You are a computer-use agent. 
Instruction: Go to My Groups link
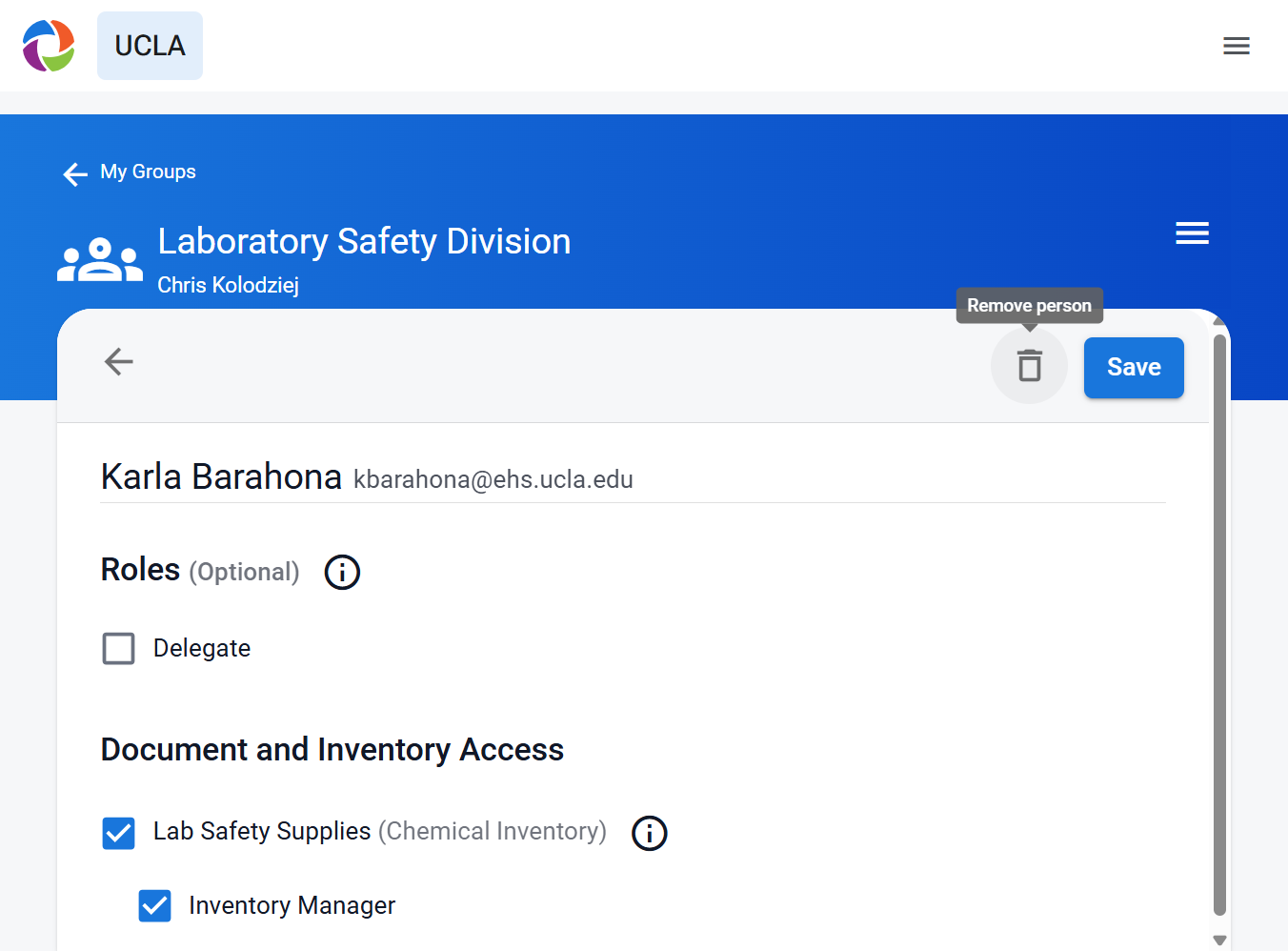point(149,172)
